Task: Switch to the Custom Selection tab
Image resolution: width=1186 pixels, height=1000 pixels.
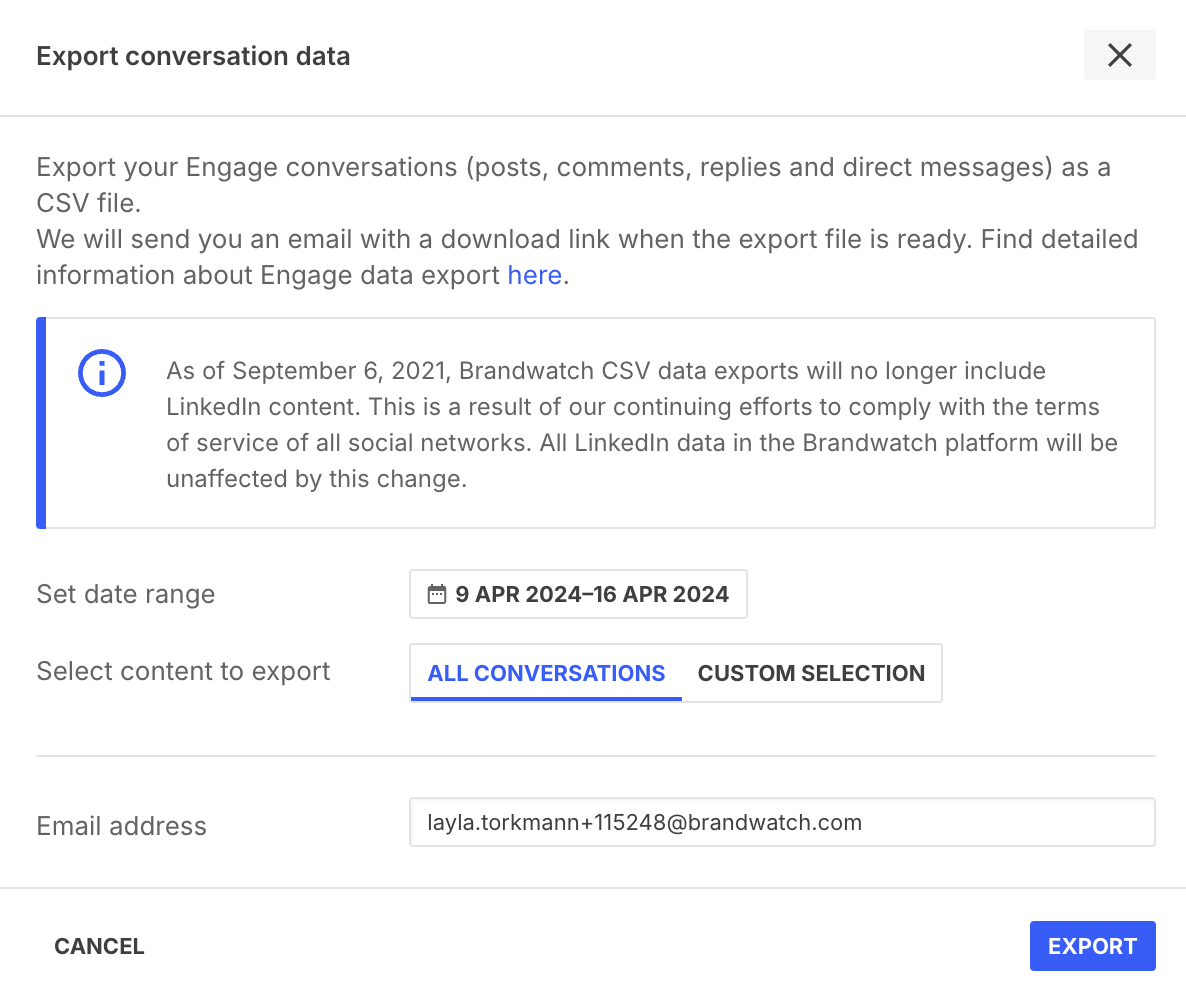Action: tap(811, 672)
